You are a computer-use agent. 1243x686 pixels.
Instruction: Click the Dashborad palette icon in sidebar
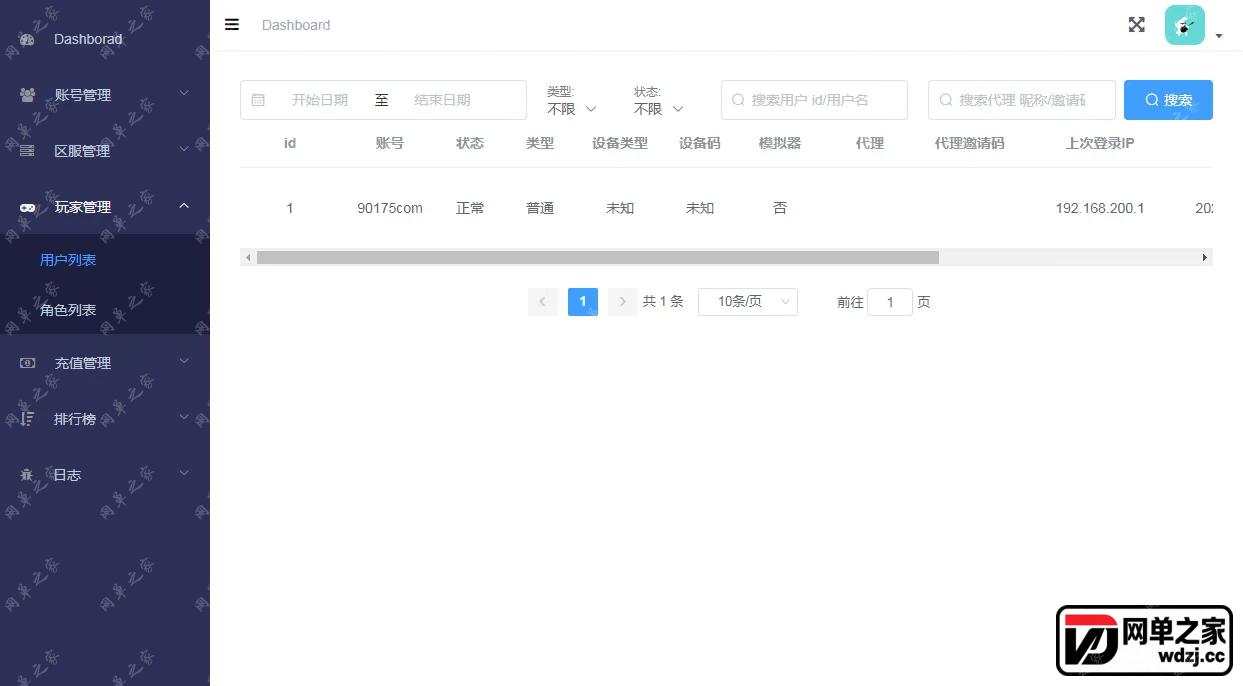coord(27,39)
